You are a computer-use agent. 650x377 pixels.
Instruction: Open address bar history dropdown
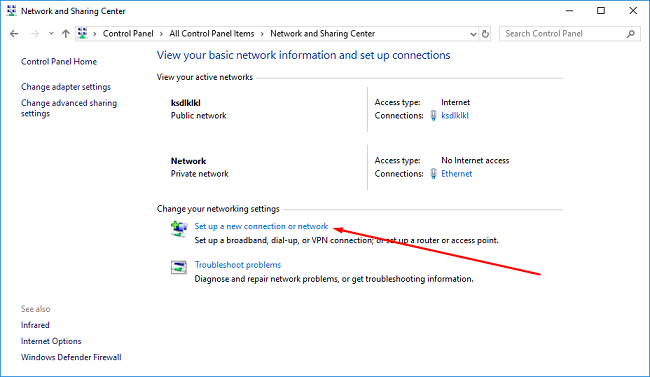(473, 34)
